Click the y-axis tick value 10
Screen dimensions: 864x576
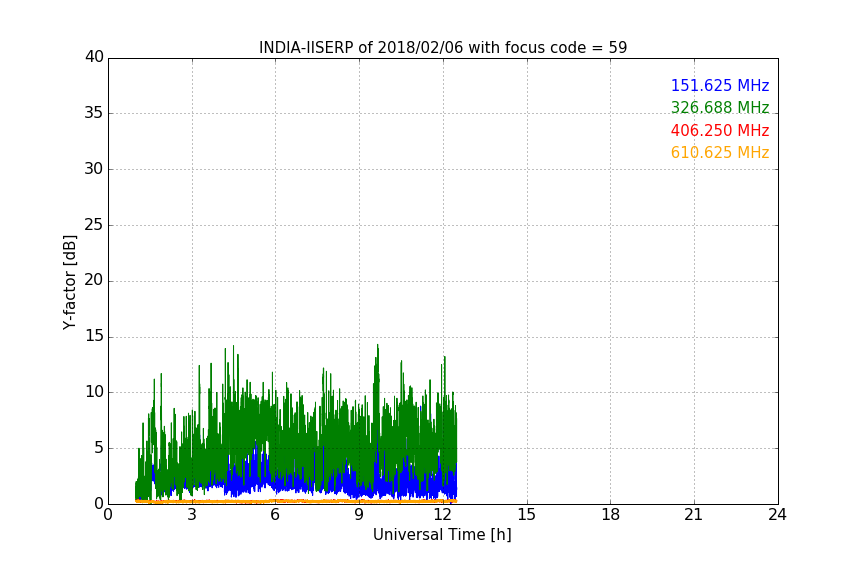point(94,392)
